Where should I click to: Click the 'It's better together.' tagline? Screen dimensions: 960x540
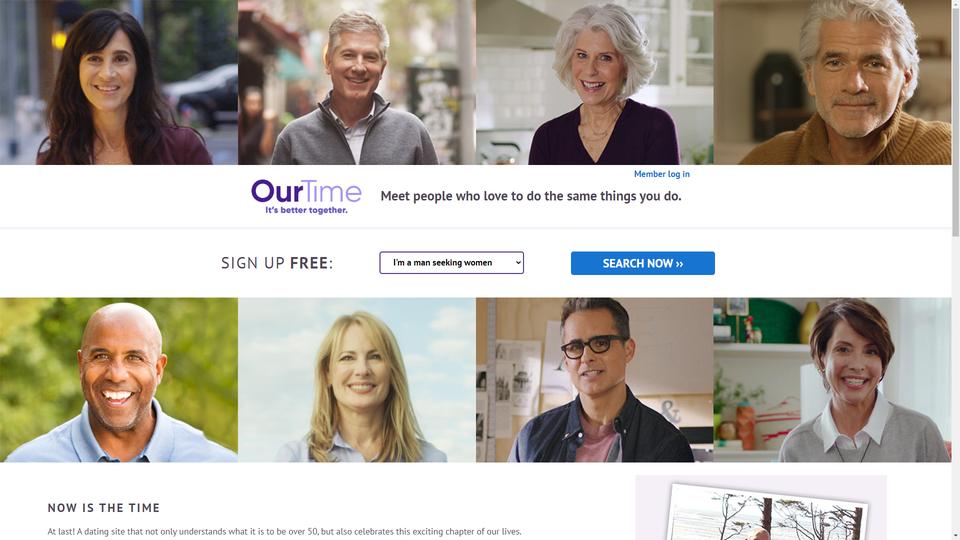coord(306,210)
